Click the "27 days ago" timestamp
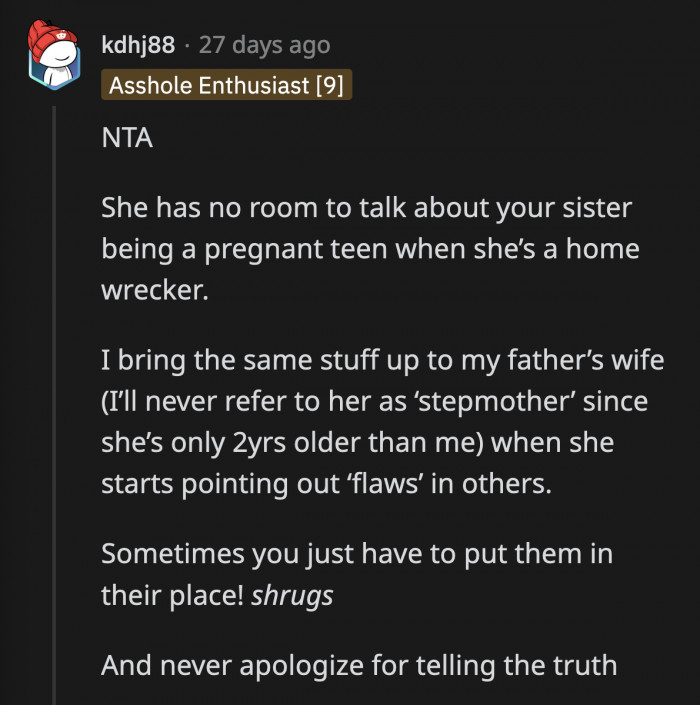700x705 pixels. 264,45
